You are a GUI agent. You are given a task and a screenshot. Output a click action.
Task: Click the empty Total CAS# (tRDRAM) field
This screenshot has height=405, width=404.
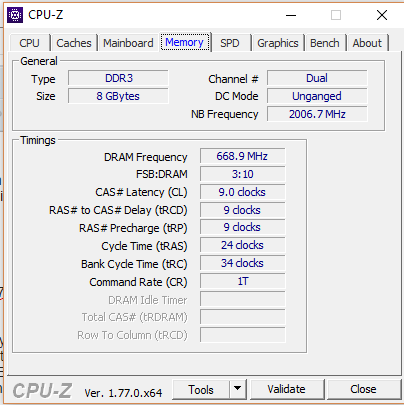pyautogui.click(x=243, y=317)
